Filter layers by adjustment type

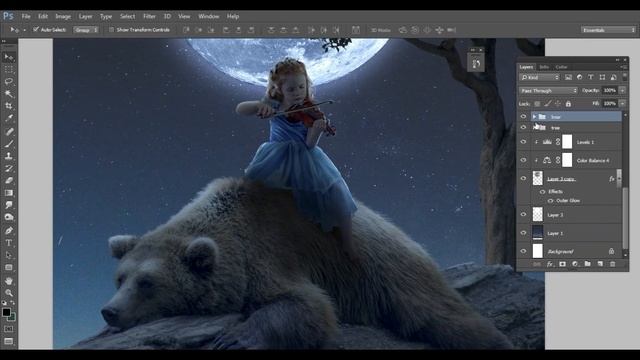coord(580,77)
